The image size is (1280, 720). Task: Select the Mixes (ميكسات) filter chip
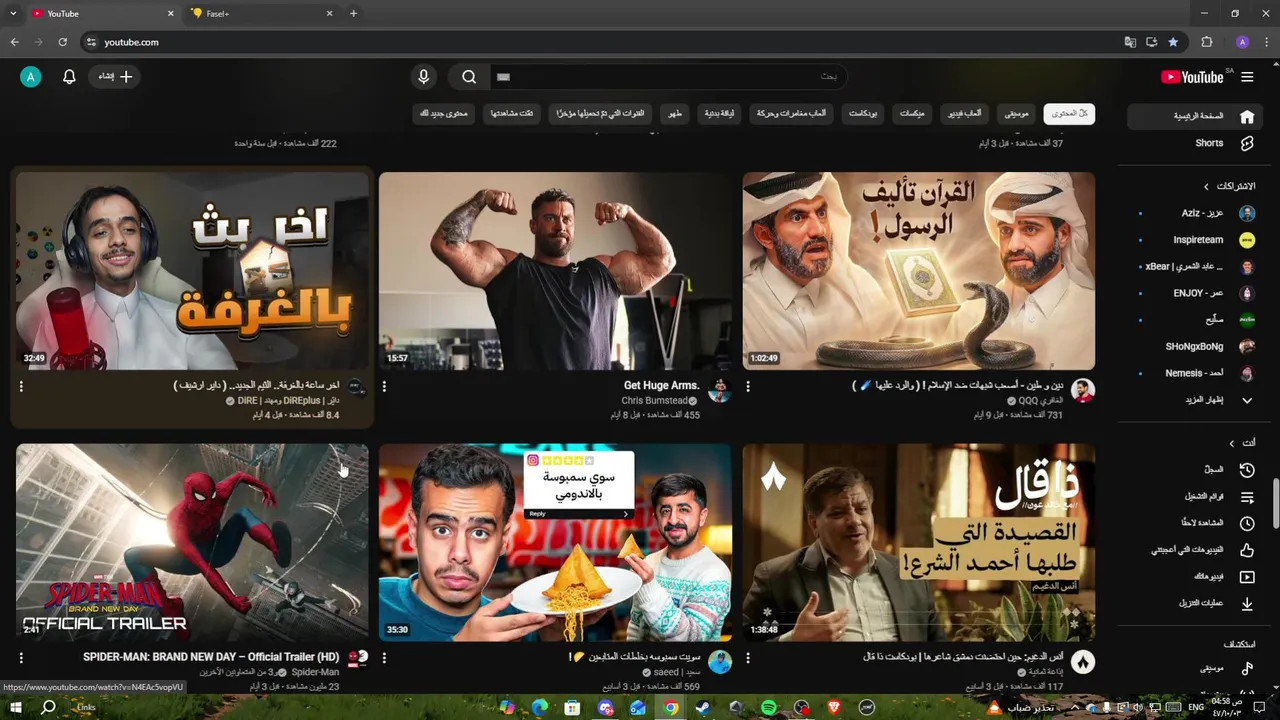(x=912, y=114)
